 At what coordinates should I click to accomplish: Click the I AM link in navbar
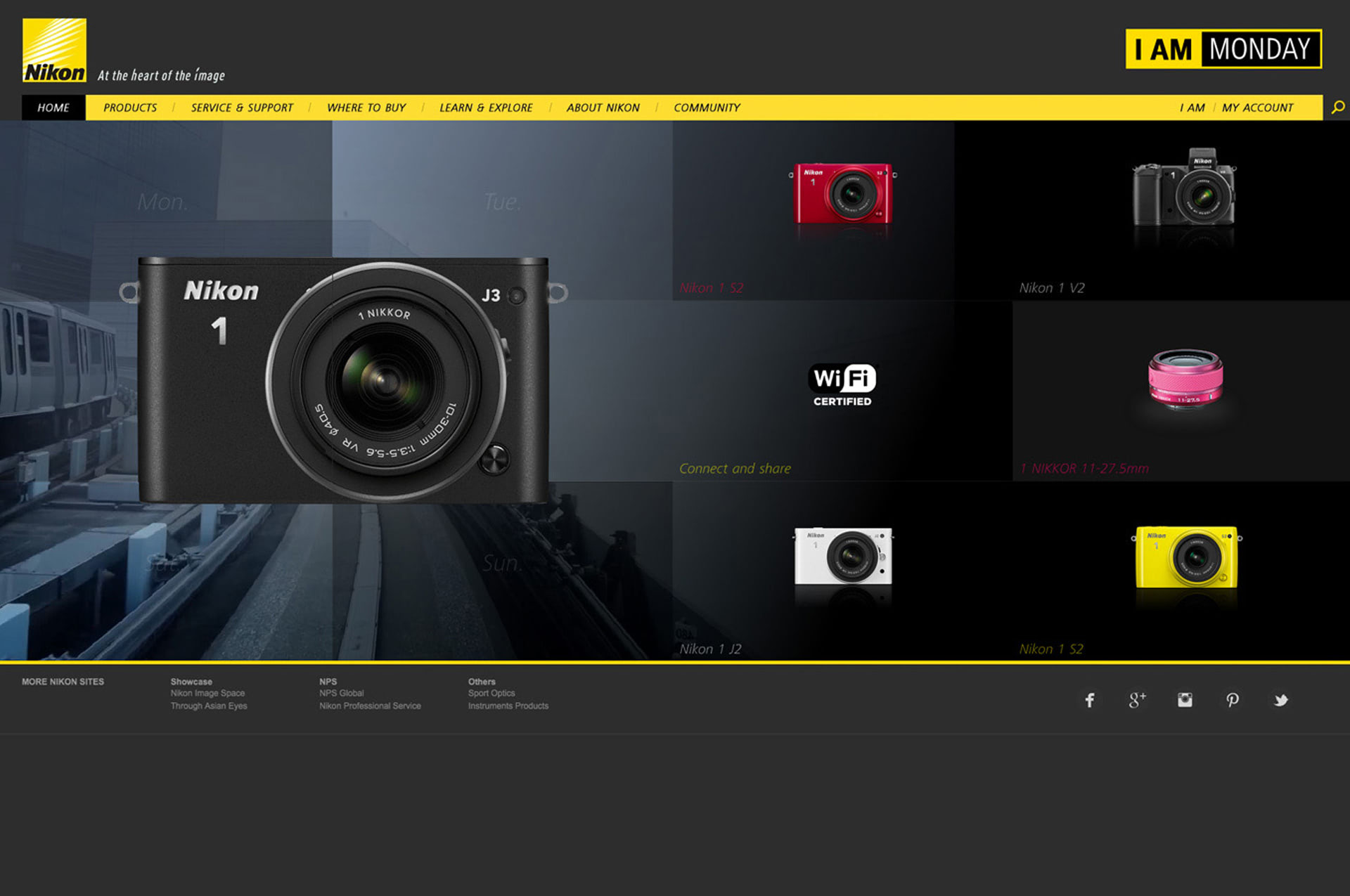click(x=1192, y=108)
